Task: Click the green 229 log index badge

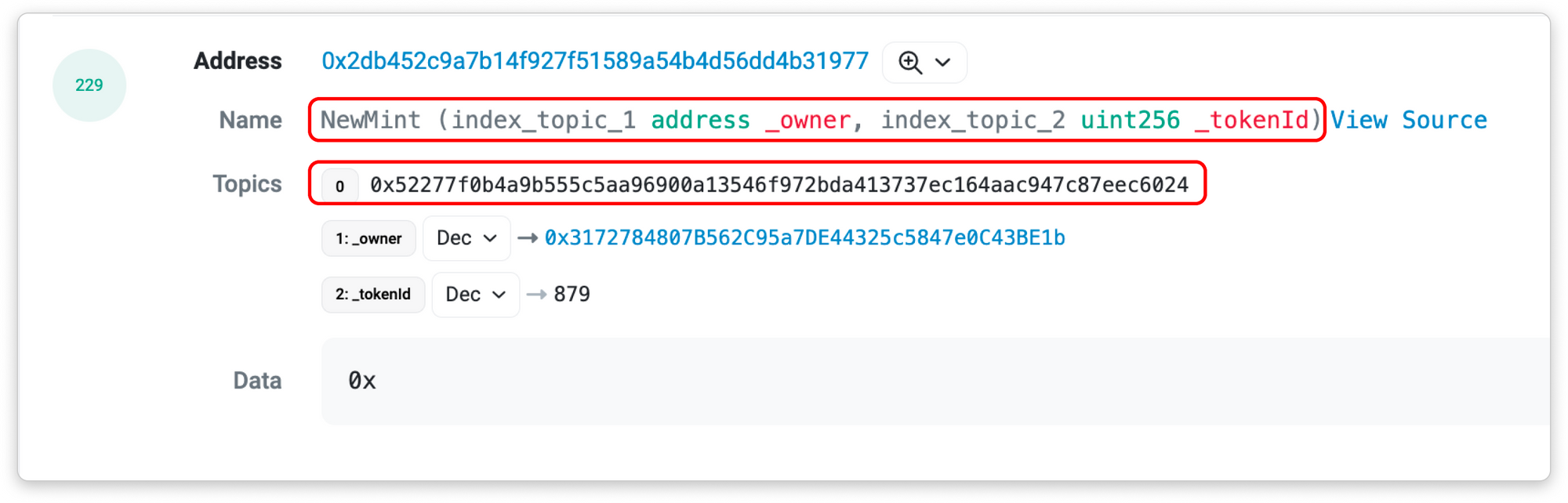Action: (x=89, y=85)
